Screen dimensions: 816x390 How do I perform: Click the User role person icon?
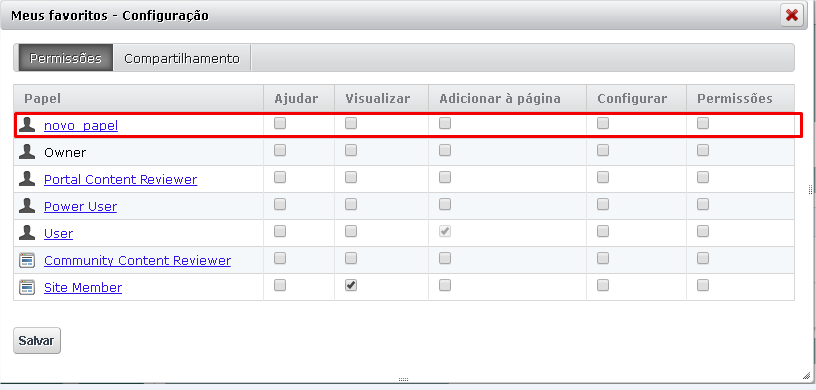(27, 233)
